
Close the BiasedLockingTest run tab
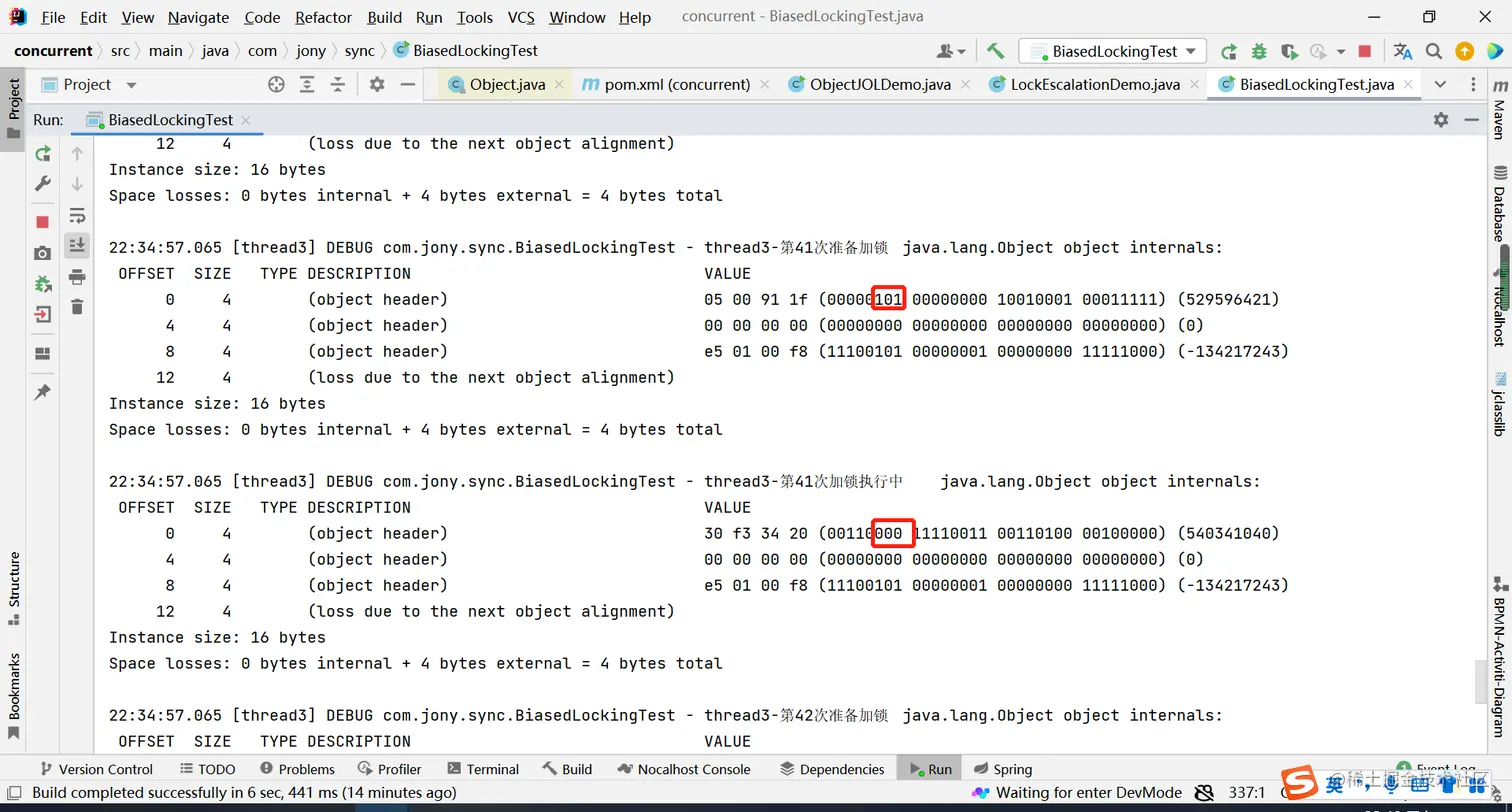[x=246, y=120]
